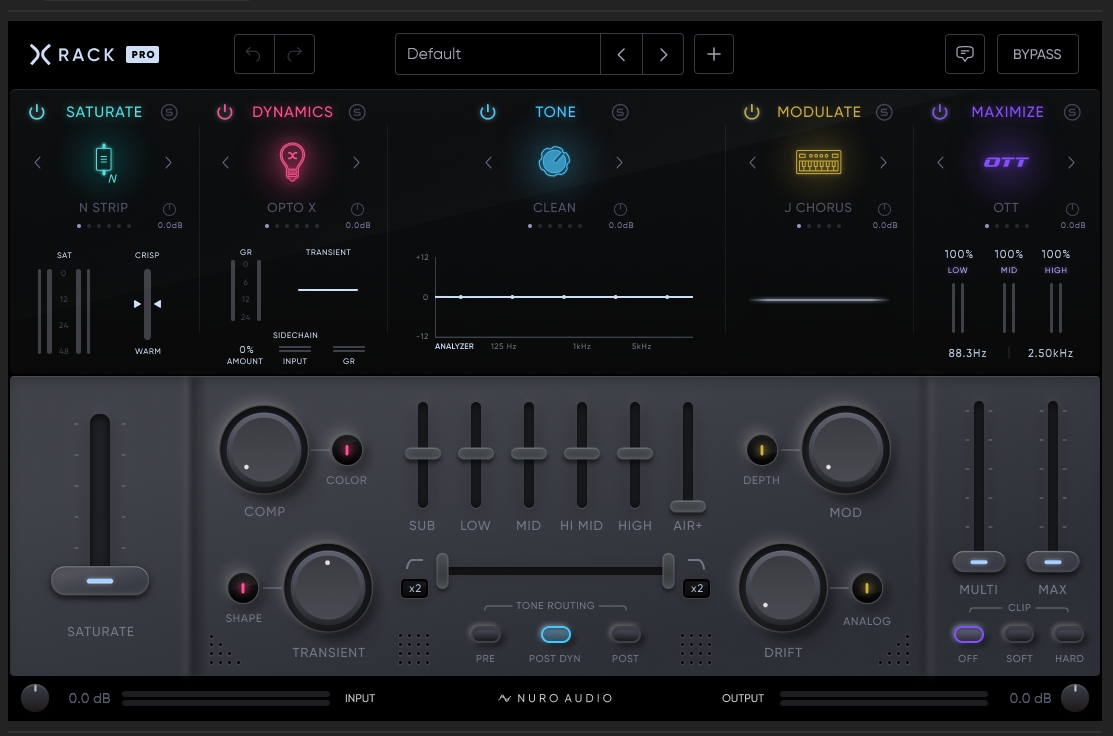Switch to next Saturate module
This screenshot has height=736, width=1113.
(168, 163)
